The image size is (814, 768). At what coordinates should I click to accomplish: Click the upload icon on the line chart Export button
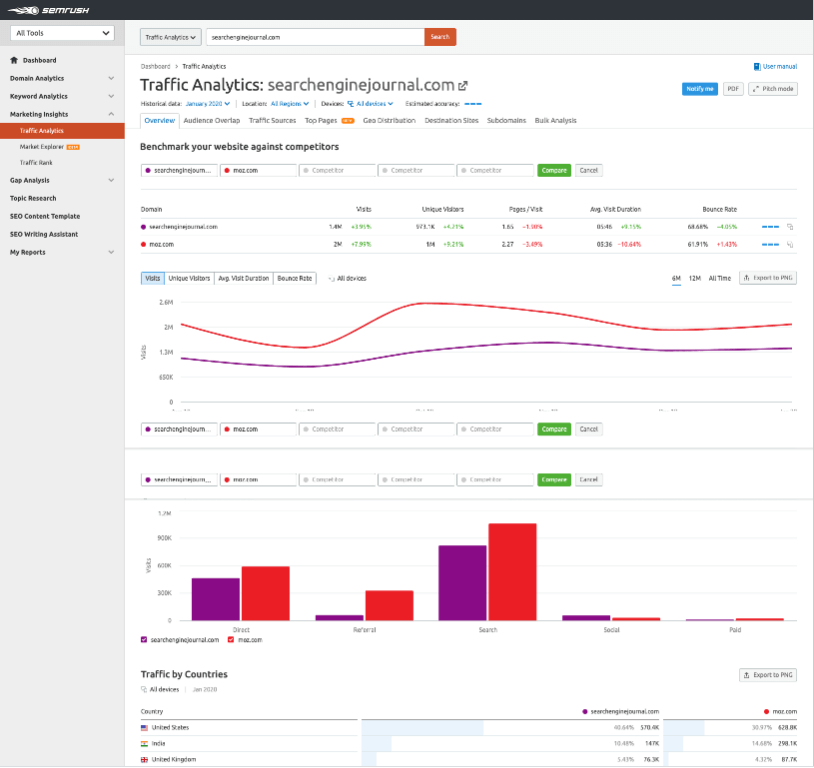(x=747, y=278)
